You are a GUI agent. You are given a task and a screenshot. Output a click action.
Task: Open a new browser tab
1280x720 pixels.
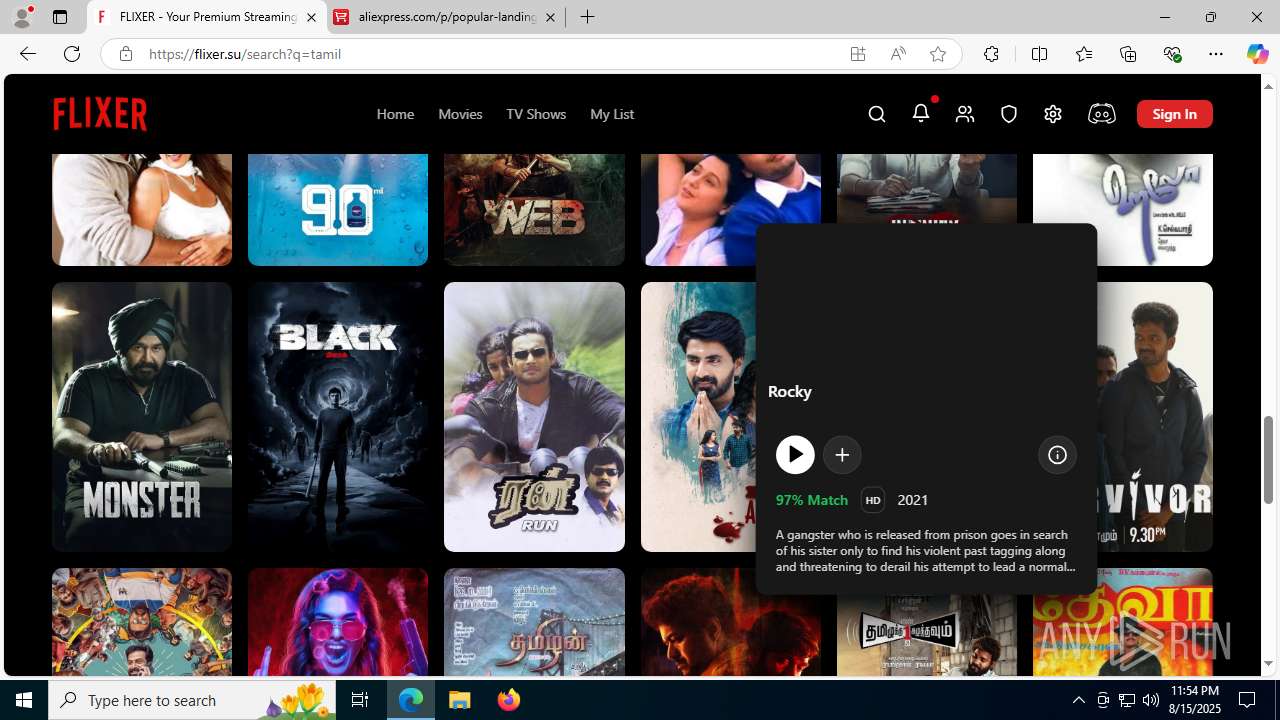(x=588, y=17)
